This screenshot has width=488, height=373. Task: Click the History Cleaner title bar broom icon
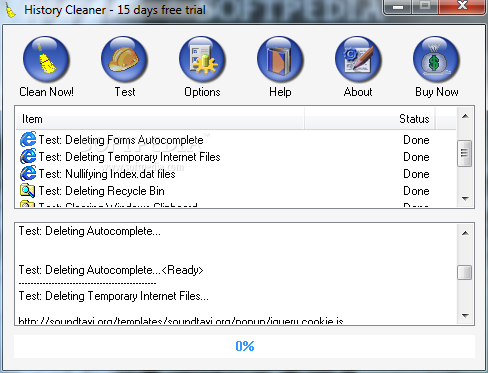click(x=10, y=9)
